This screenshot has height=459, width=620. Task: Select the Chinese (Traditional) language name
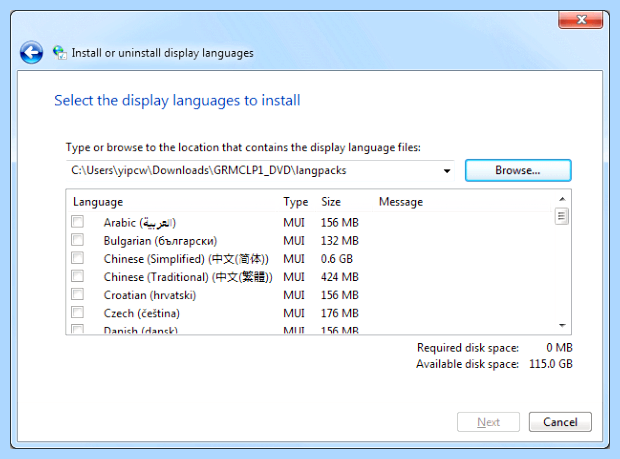(x=188, y=277)
